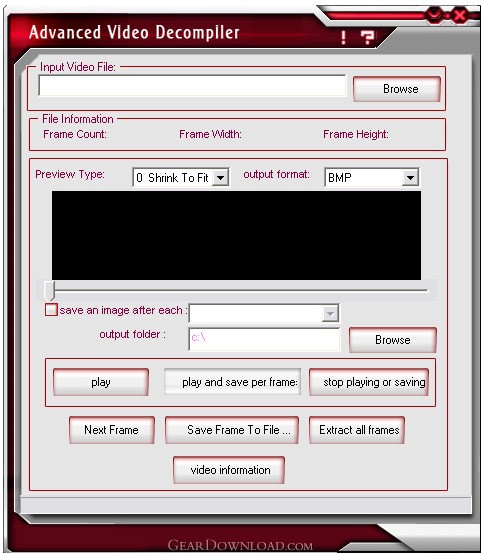This screenshot has width=483, height=554.
Task: Click the exclamation mark about icon
Action: pos(343,37)
